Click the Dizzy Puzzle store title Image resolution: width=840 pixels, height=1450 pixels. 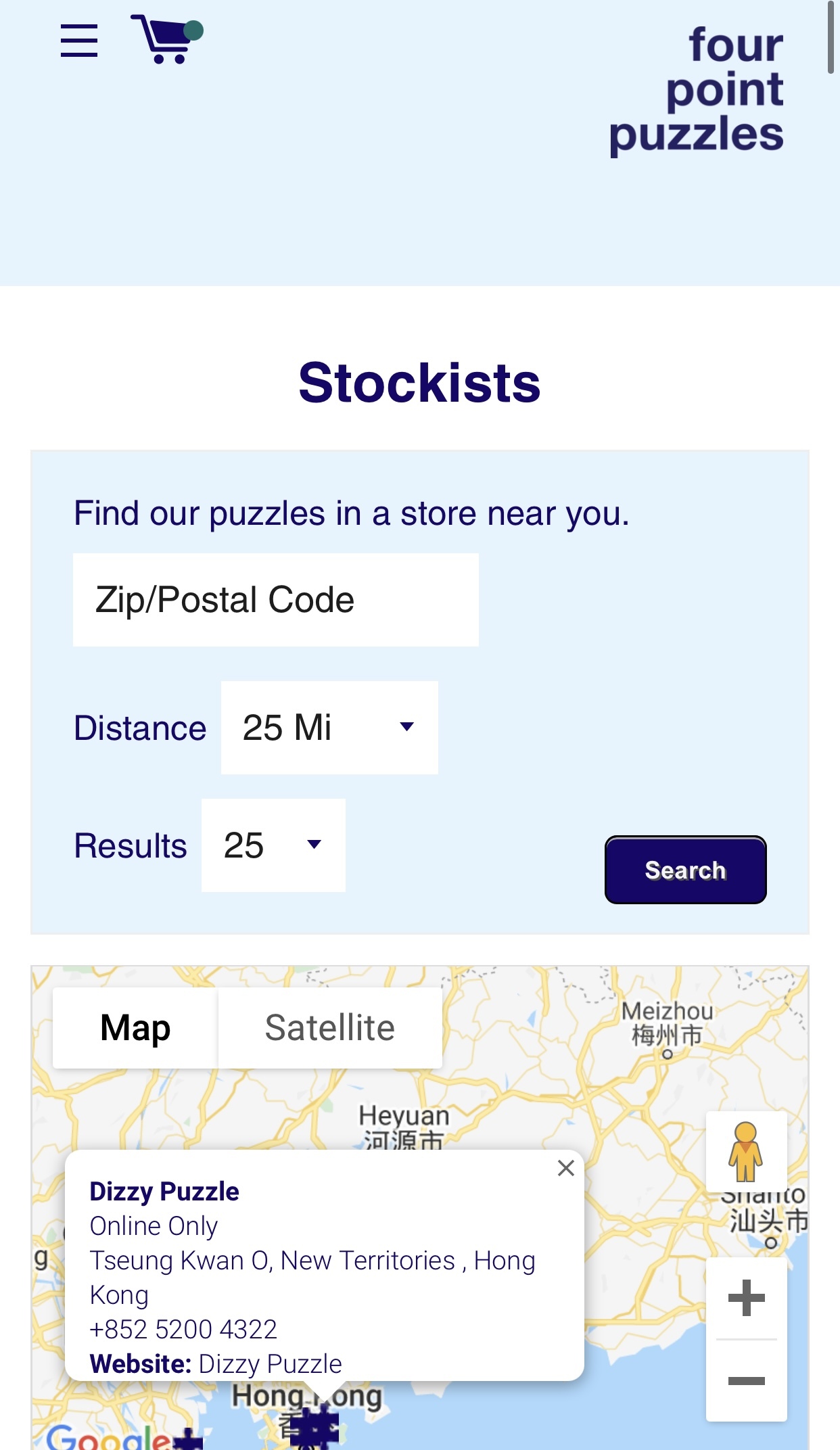point(164,1192)
